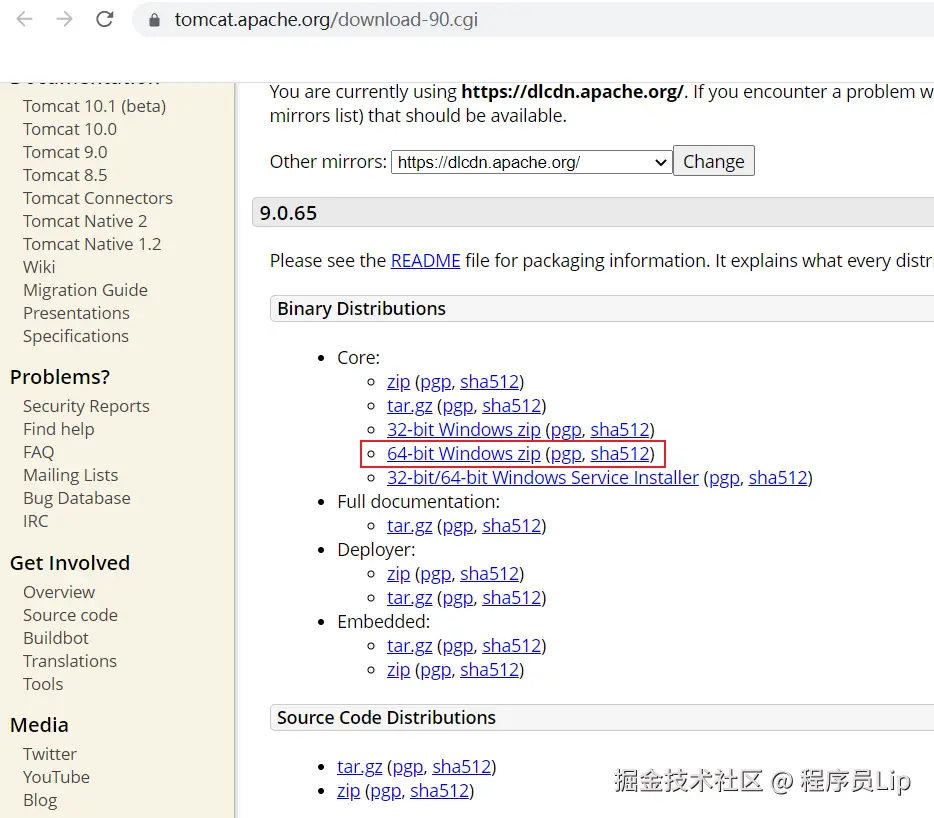The height and width of the screenshot is (818, 934).
Task: Download the Deployer zip
Action: 398,574
